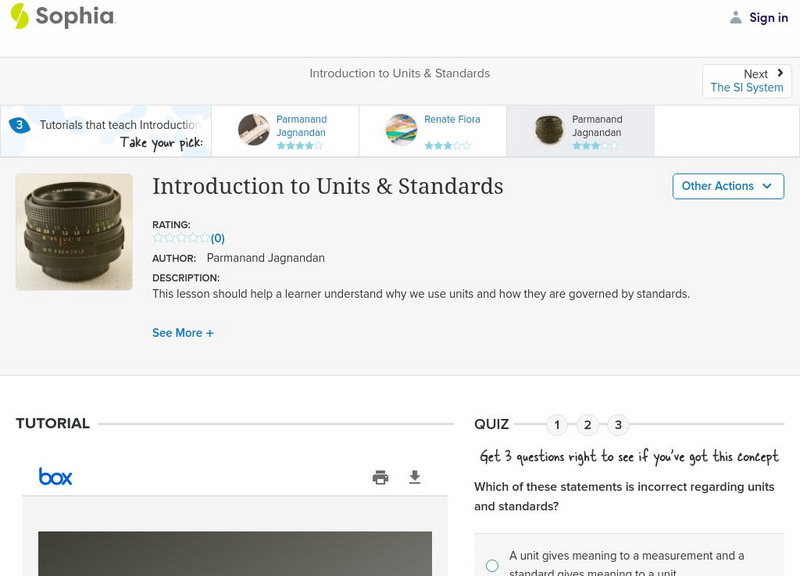This screenshot has height=576, width=800.
Task: Click the lesson rating stars
Action: pos(181,238)
